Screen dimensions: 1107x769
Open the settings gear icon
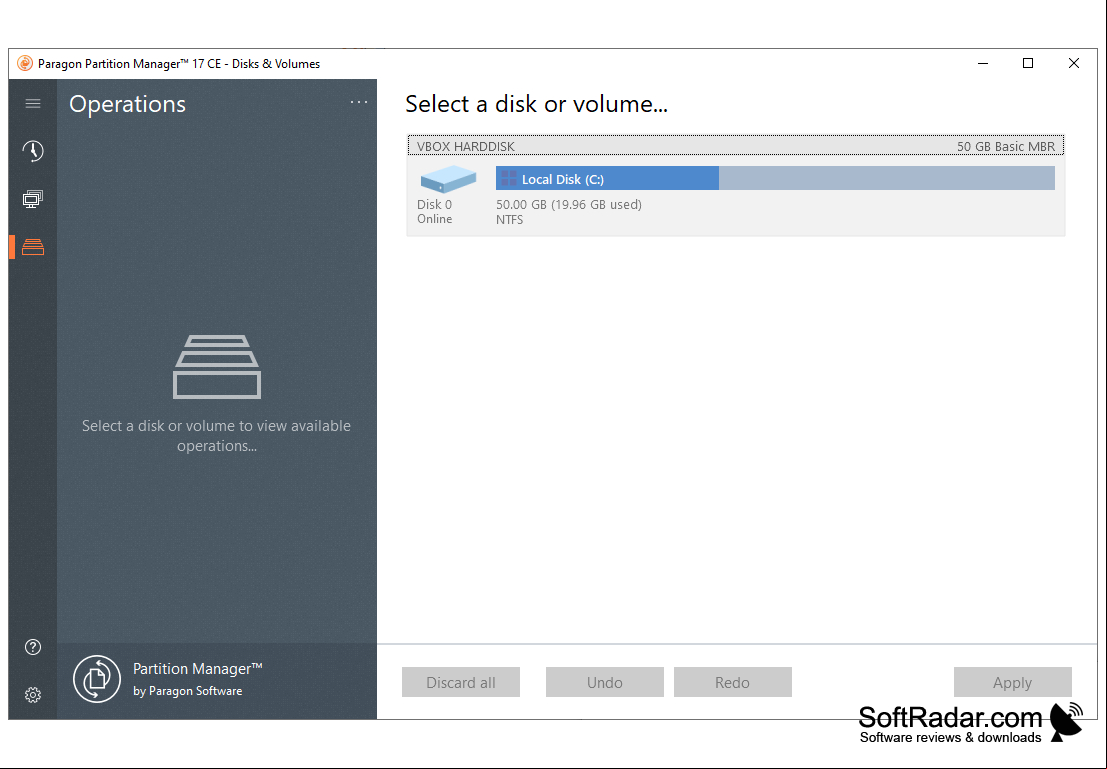coord(32,695)
